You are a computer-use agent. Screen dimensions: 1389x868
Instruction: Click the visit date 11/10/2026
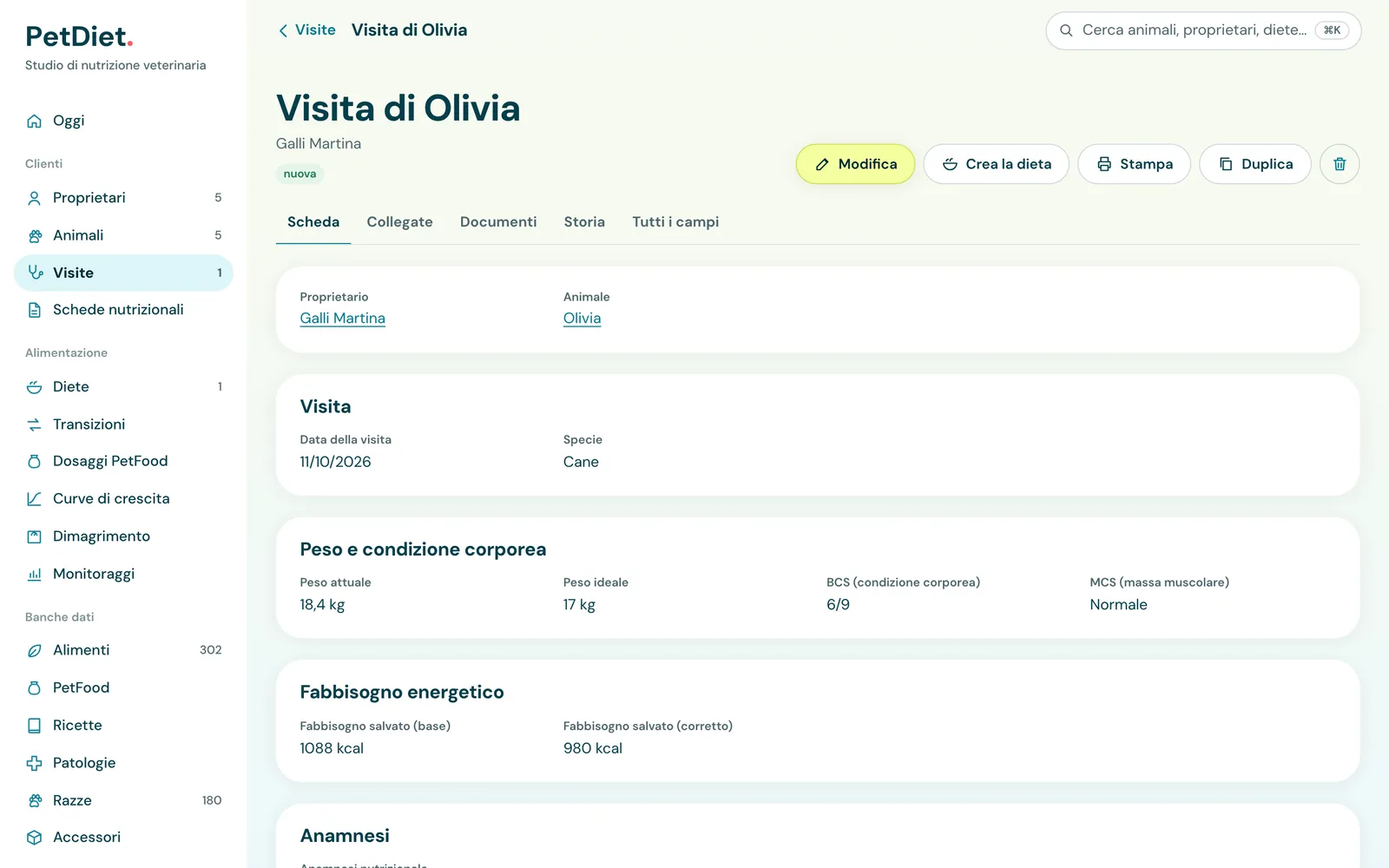point(335,462)
